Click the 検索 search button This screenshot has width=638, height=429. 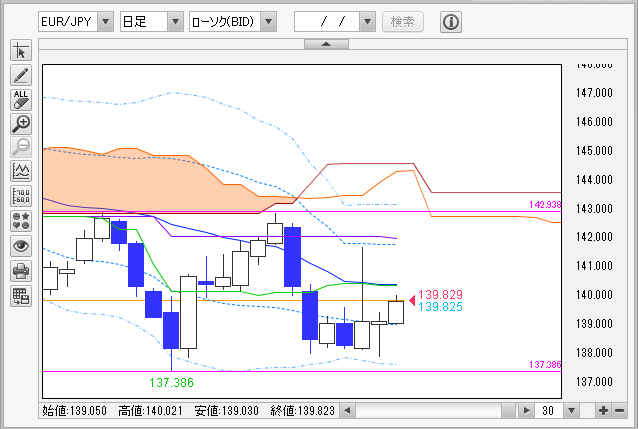tap(403, 22)
